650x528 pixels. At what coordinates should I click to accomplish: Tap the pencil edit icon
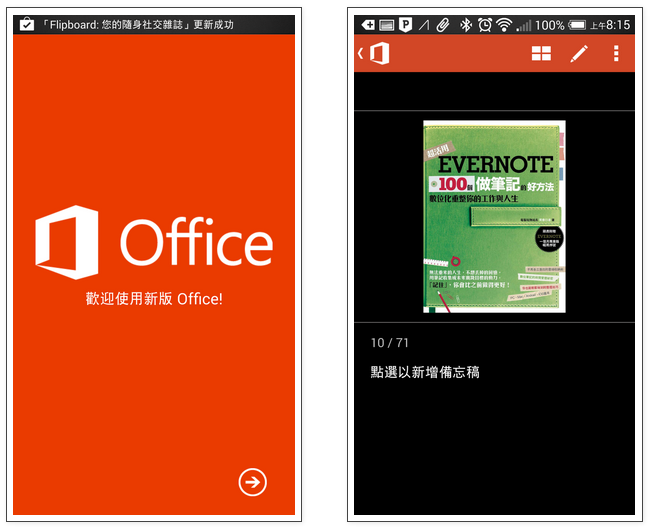pyautogui.click(x=579, y=53)
